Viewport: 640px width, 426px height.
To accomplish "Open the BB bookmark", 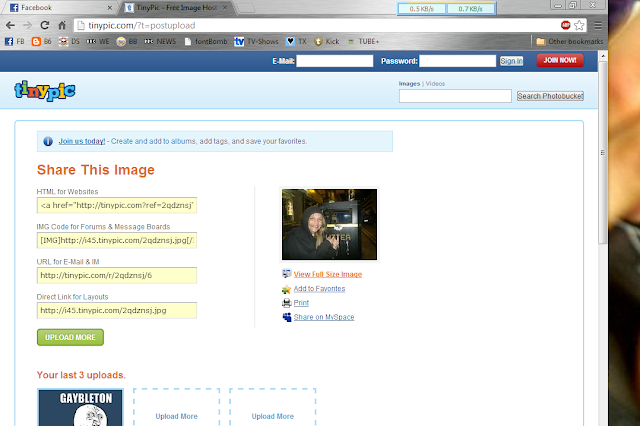I will click(x=127, y=41).
